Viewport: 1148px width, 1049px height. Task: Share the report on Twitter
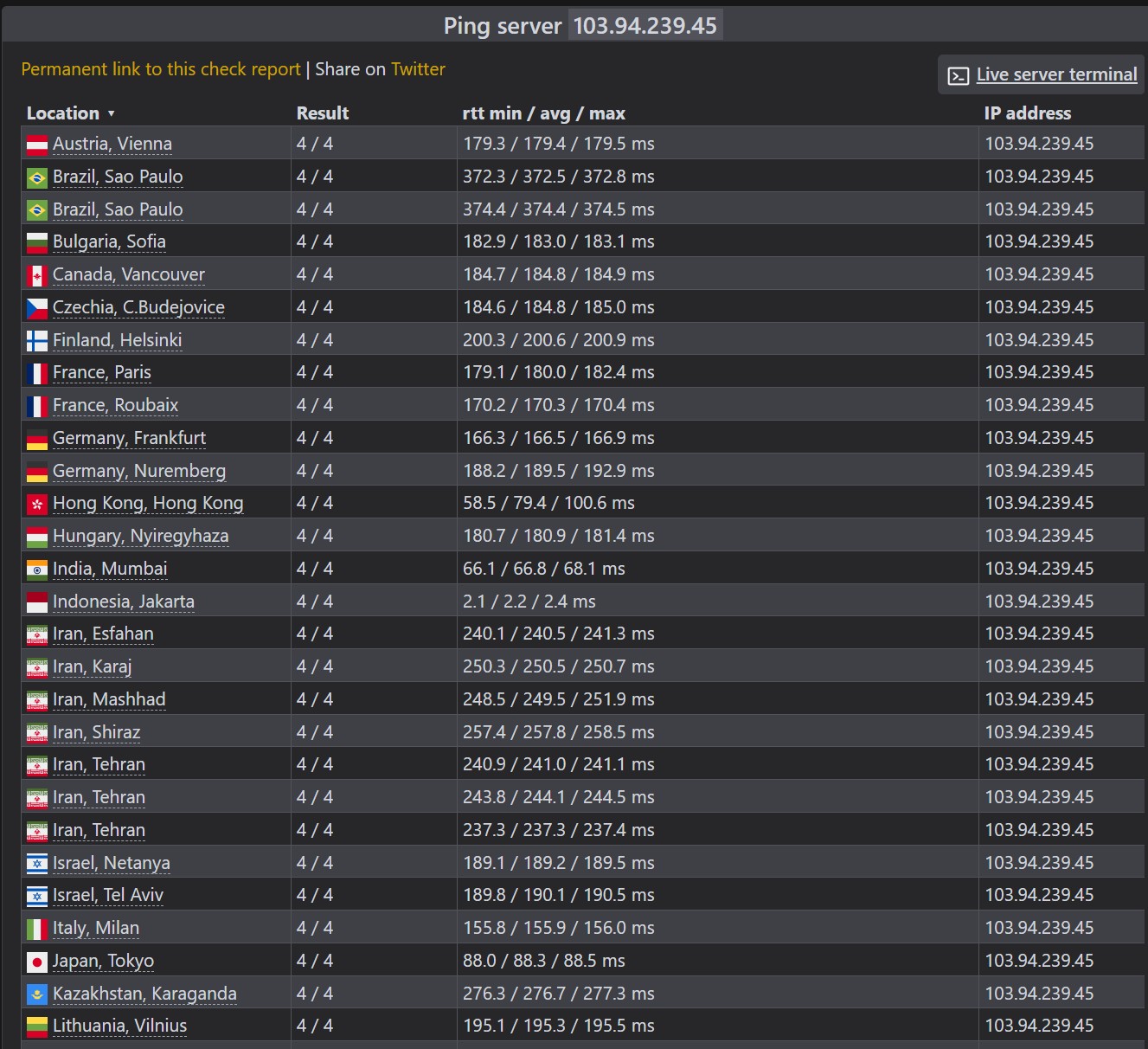click(418, 69)
